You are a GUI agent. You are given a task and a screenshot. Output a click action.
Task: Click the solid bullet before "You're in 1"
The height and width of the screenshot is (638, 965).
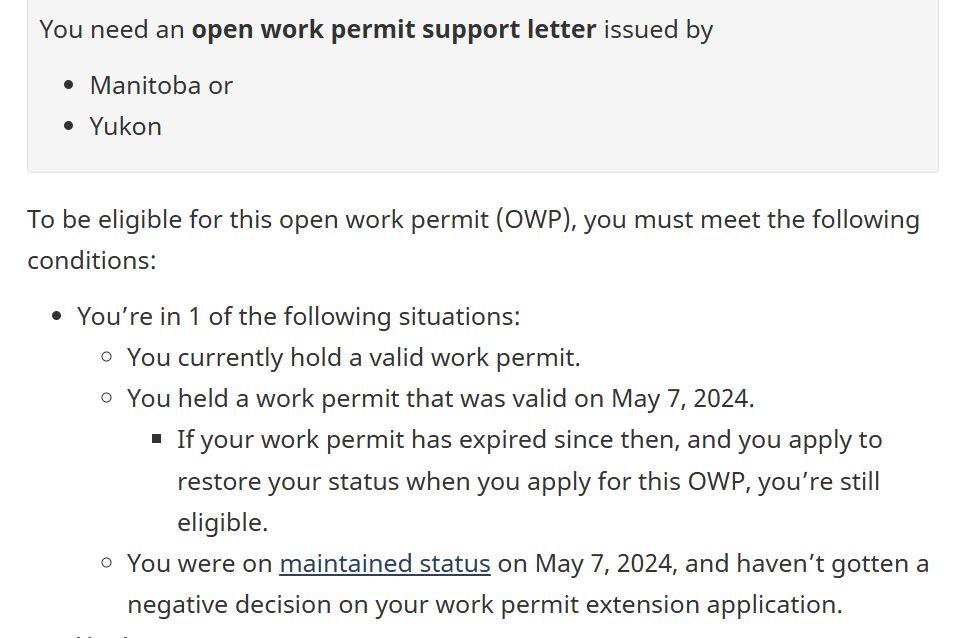(57, 317)
